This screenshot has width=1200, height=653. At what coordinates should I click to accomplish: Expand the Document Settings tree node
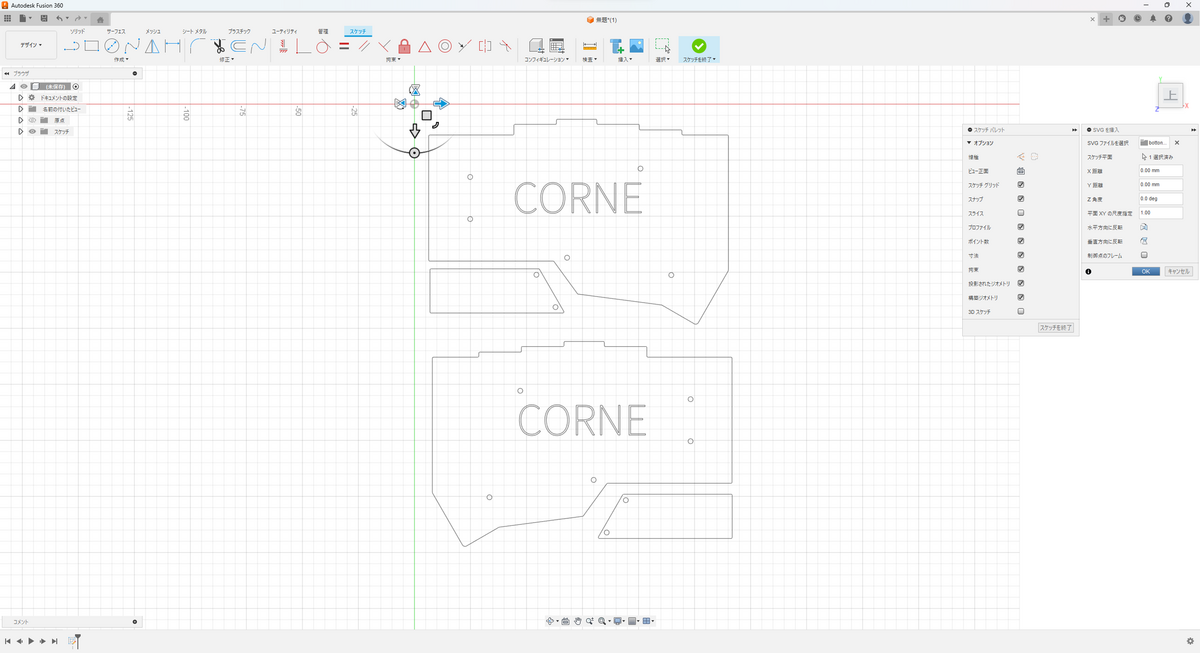coord(20,97)
